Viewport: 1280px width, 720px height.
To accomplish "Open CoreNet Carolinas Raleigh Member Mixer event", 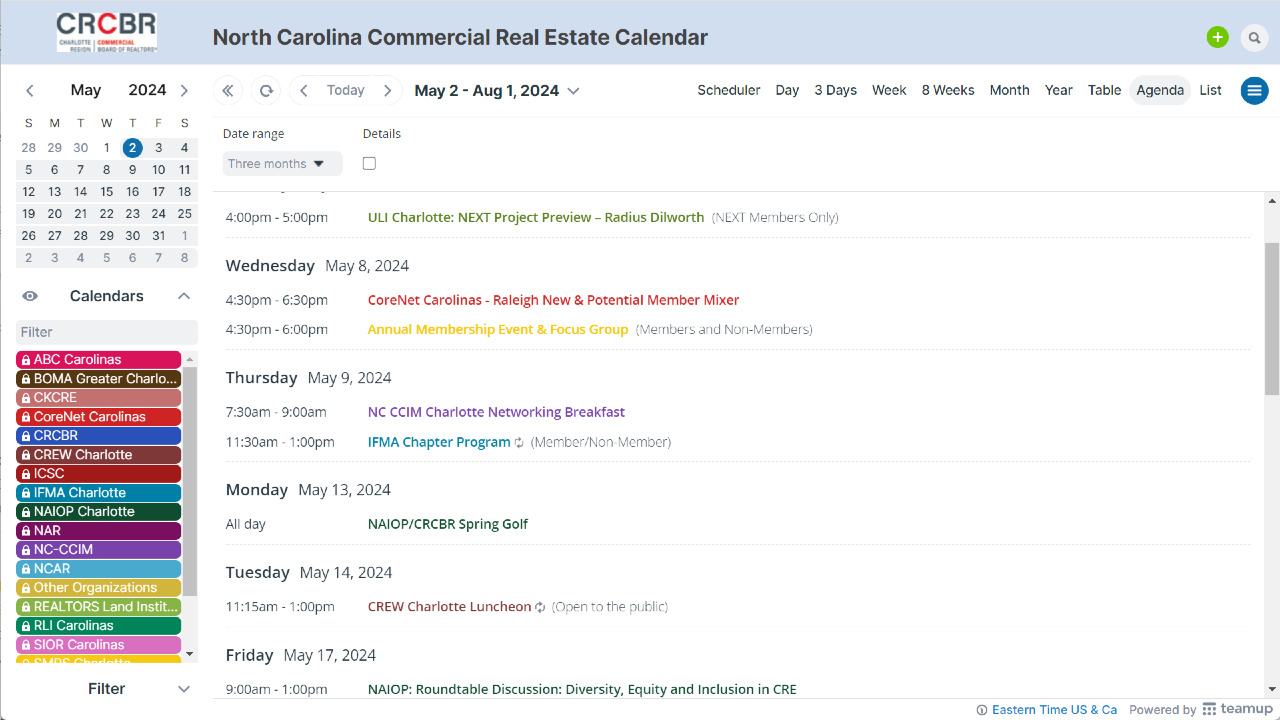I will coord(553,300).
